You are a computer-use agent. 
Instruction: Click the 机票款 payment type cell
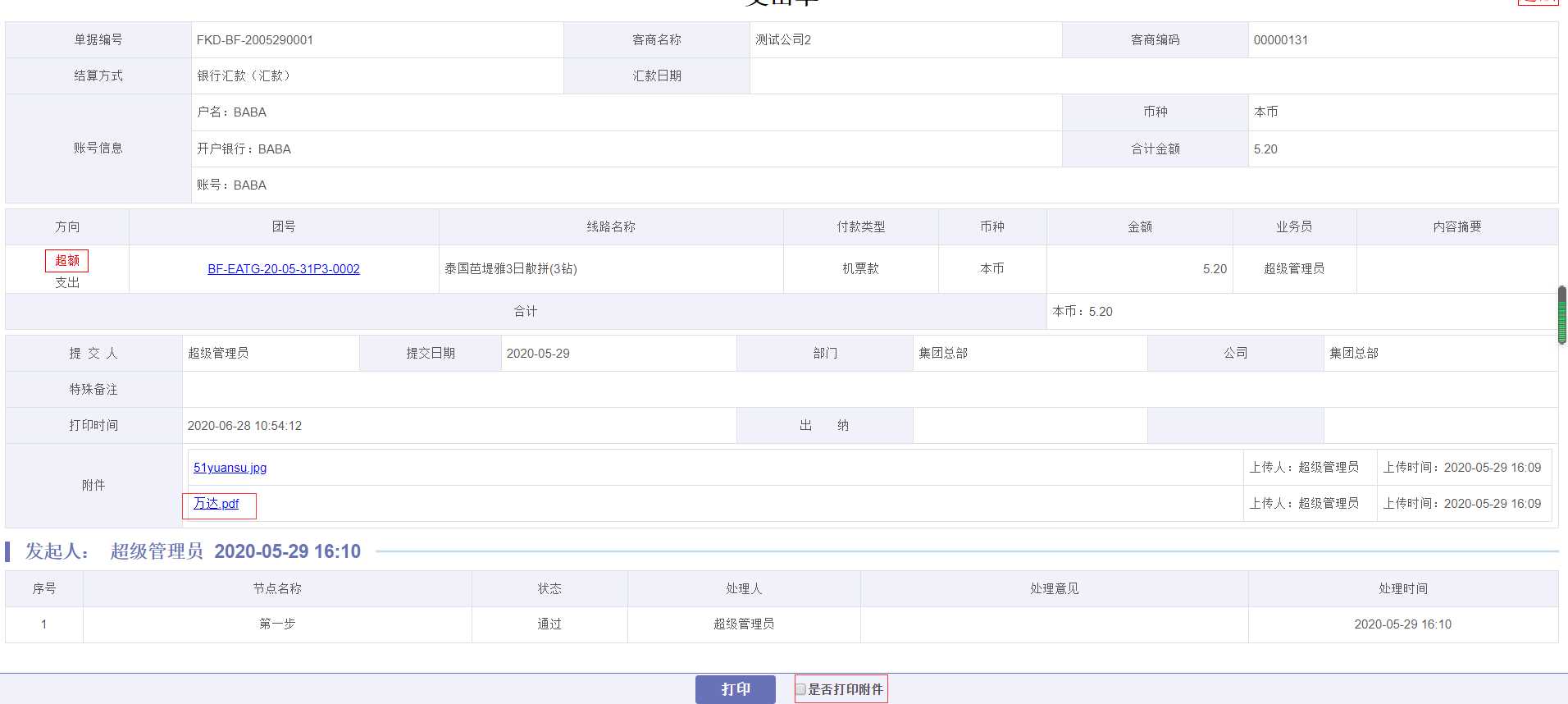[861, 269]
